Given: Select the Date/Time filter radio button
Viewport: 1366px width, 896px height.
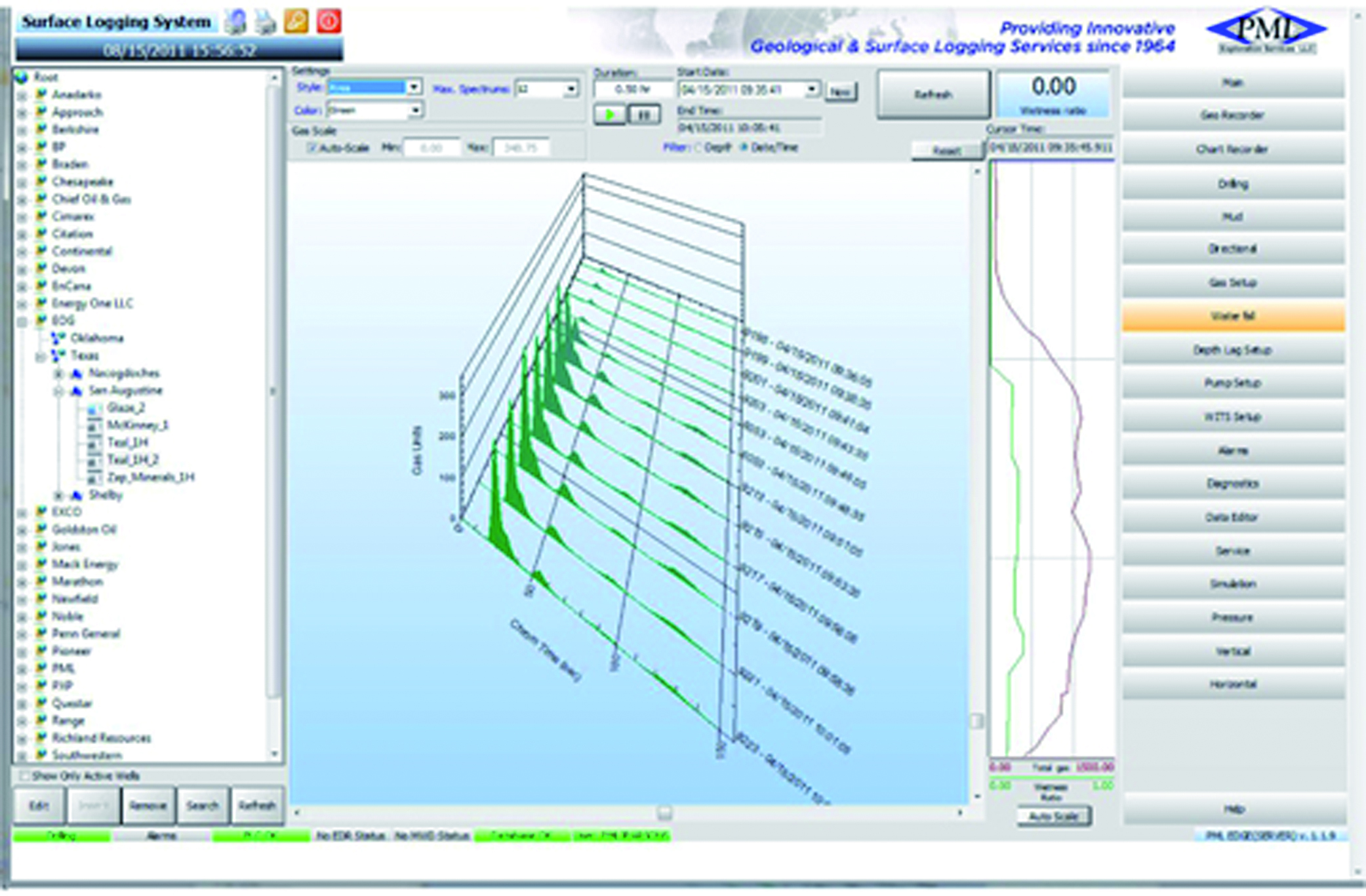Looking at the screenshot, I should [x=744, y=147].
